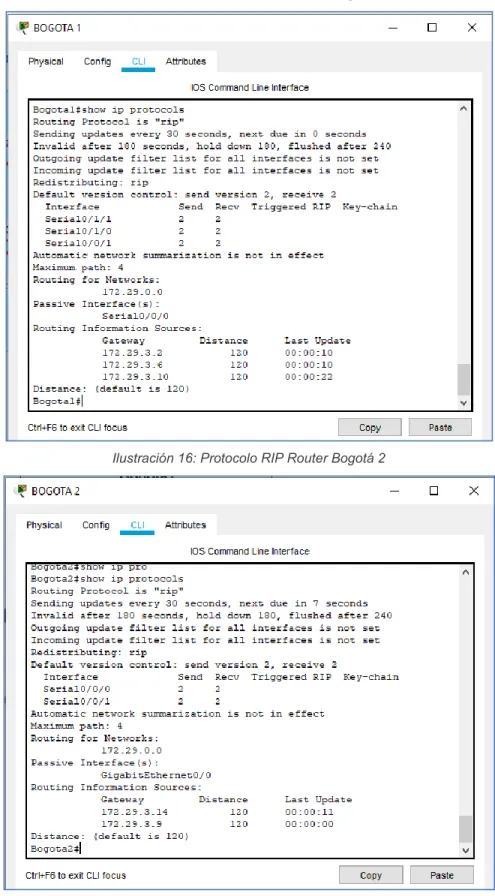The width and height of the screenshot is (495, 896).
Task: Click last update 00:00:11 in BOGOTA 2
Action: pos(309,812)
